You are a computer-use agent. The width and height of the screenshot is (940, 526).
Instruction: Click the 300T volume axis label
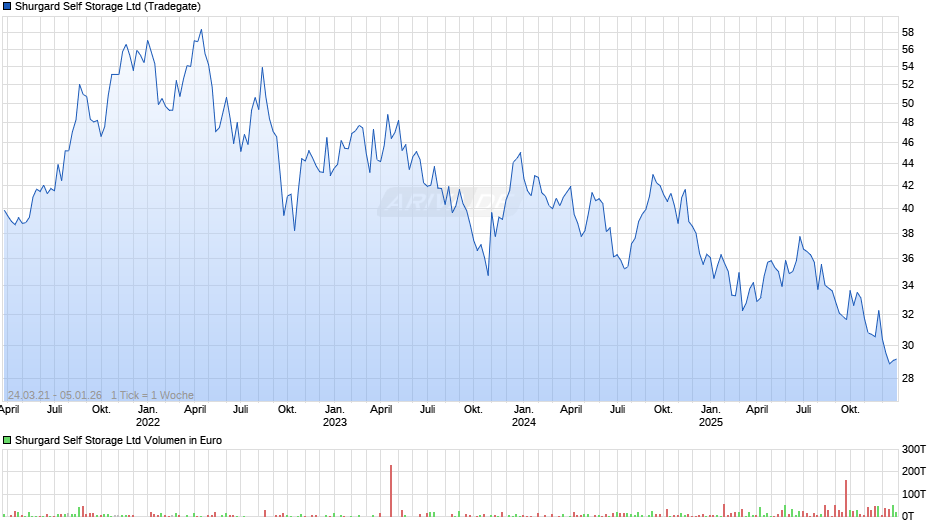click(x=914, y=449)
